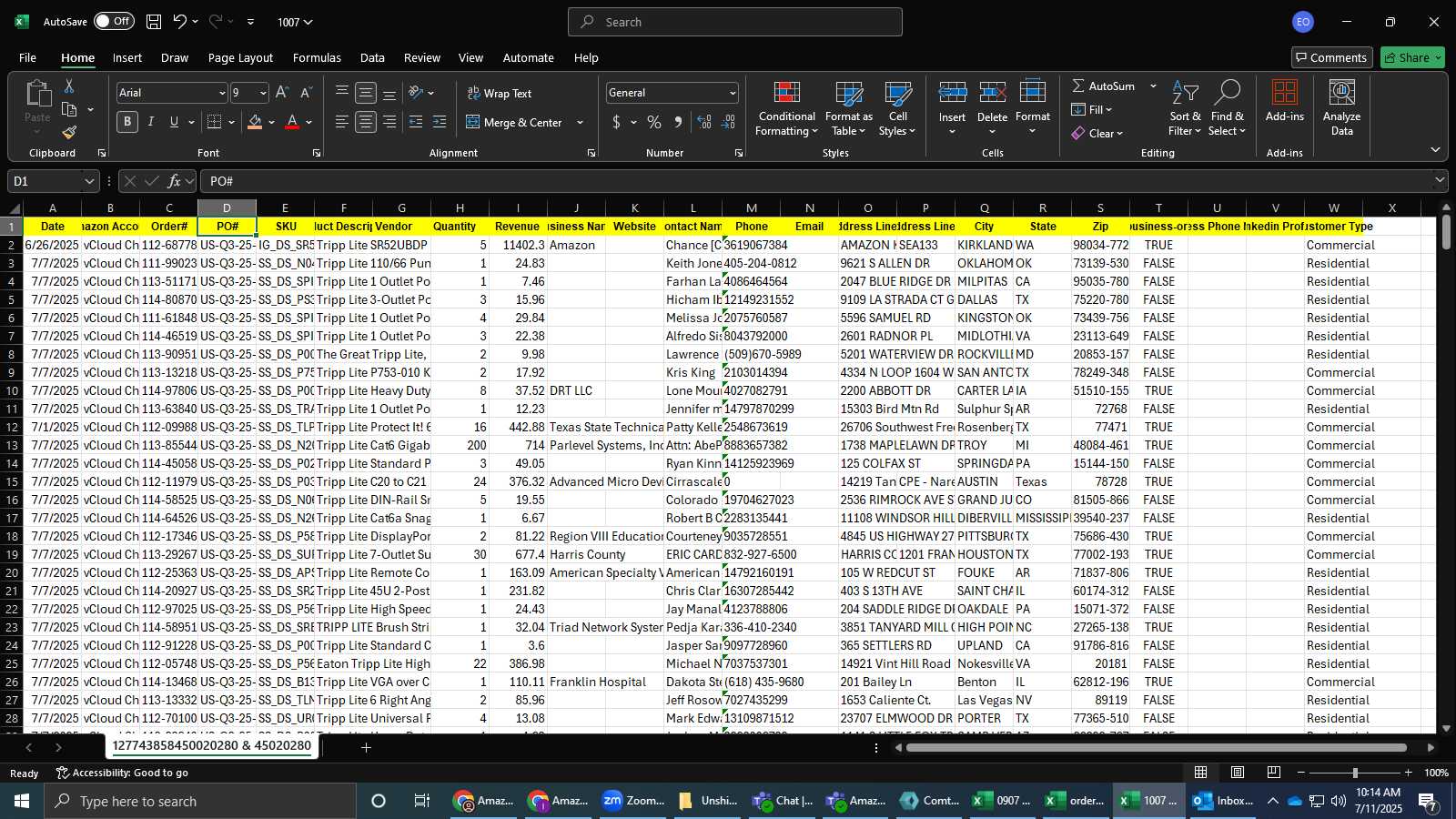Viewport: 1456px width, 819px height.
Task: Open the font name Arial dropdown
Action: [221, 93]
